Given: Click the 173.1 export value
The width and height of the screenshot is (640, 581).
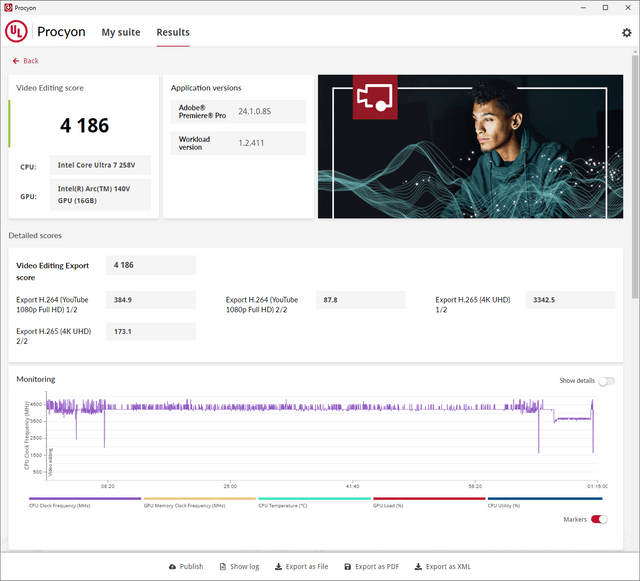Looking at the screenshot, I should 151,331.
